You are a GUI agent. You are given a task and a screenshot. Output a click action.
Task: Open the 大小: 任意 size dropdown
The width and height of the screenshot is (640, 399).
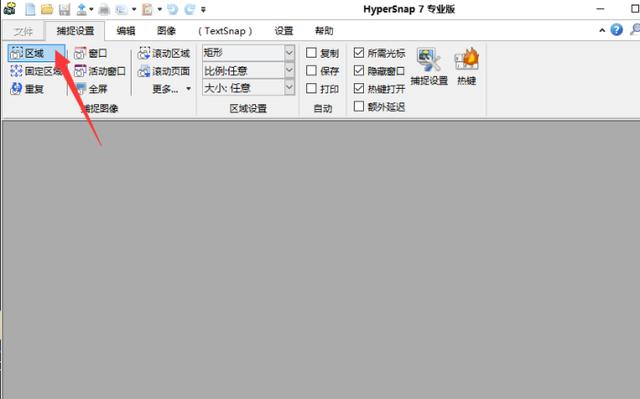(289, 88)
